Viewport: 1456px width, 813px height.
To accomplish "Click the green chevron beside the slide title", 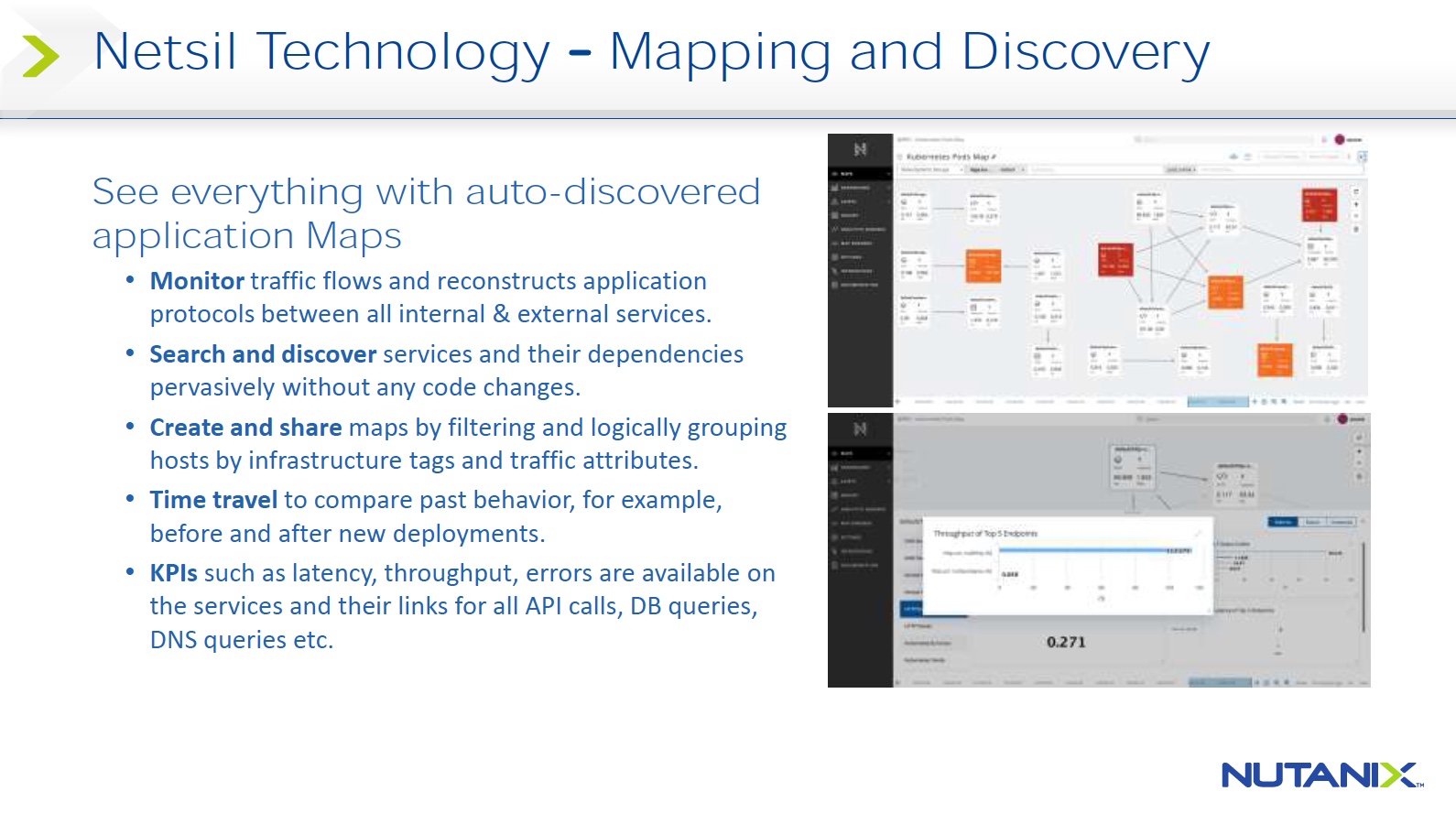I will click(x=39, y=56).
